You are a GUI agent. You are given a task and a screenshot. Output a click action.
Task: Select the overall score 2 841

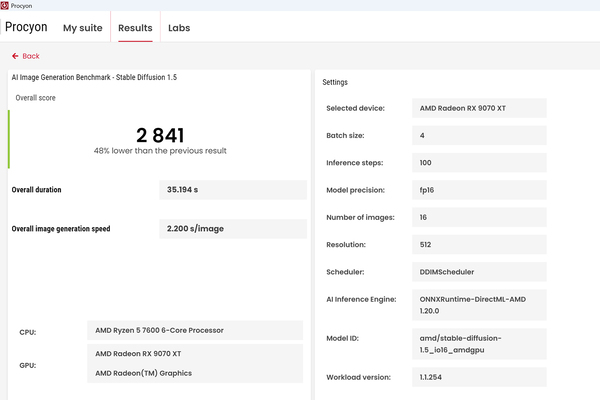160,135
